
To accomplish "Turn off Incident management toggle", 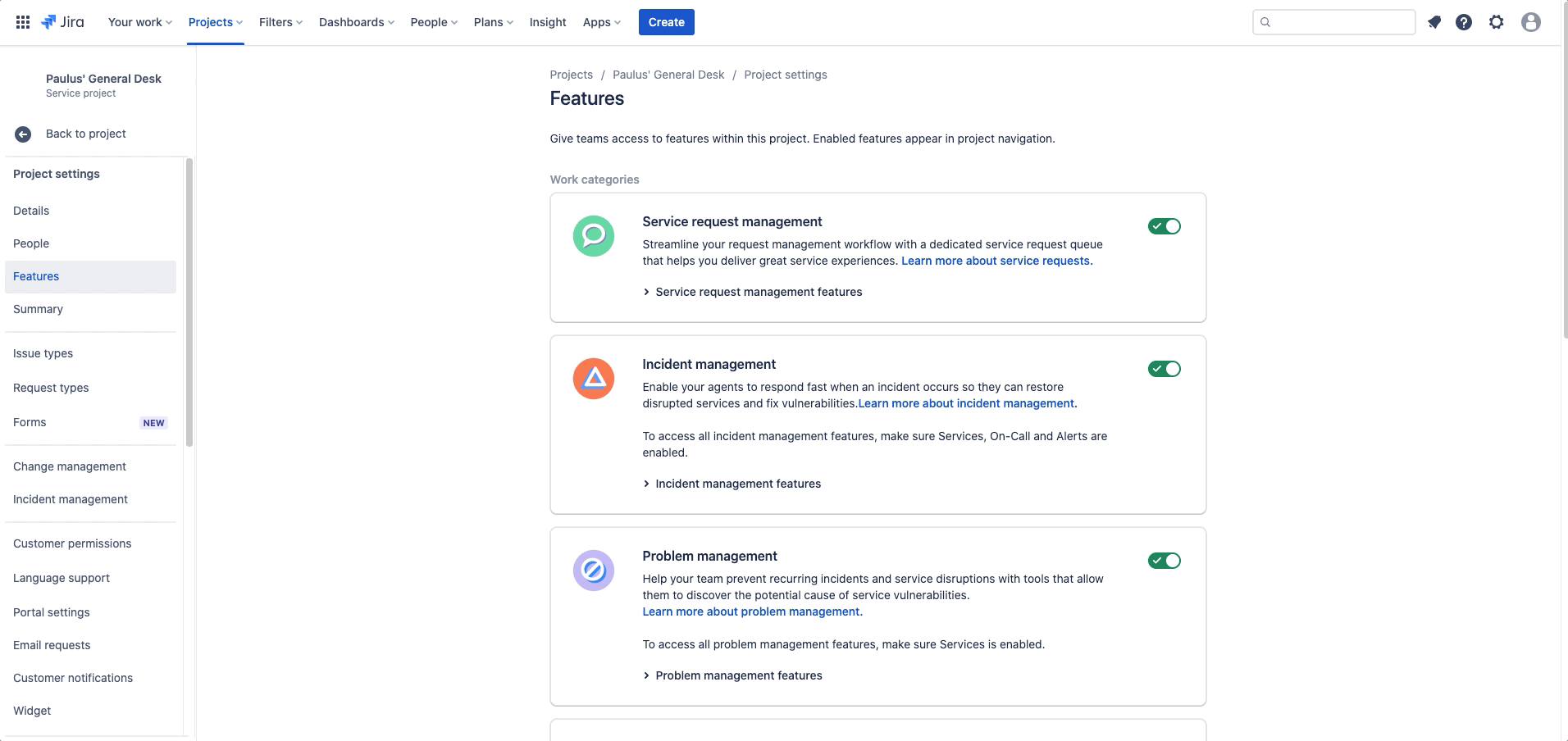I will point(1165,369).
